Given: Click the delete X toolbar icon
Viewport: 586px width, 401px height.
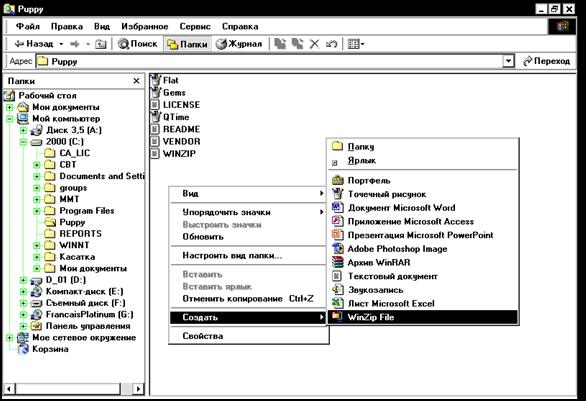Looking at the screenshot, I should 314,44.
